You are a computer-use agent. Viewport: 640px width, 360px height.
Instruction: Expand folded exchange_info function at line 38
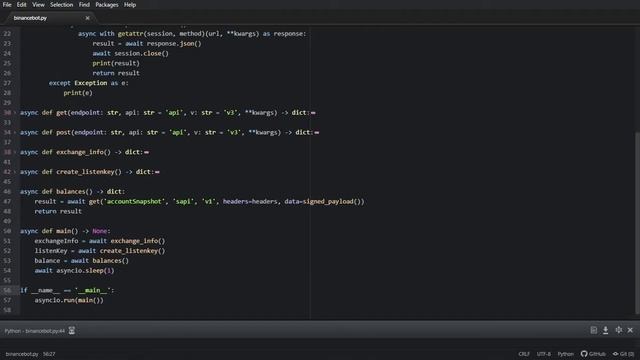pos(15,152)
